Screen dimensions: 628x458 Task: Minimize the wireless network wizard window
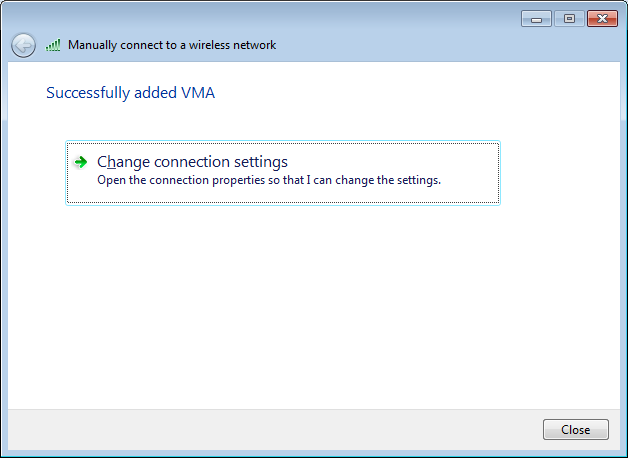536,19
